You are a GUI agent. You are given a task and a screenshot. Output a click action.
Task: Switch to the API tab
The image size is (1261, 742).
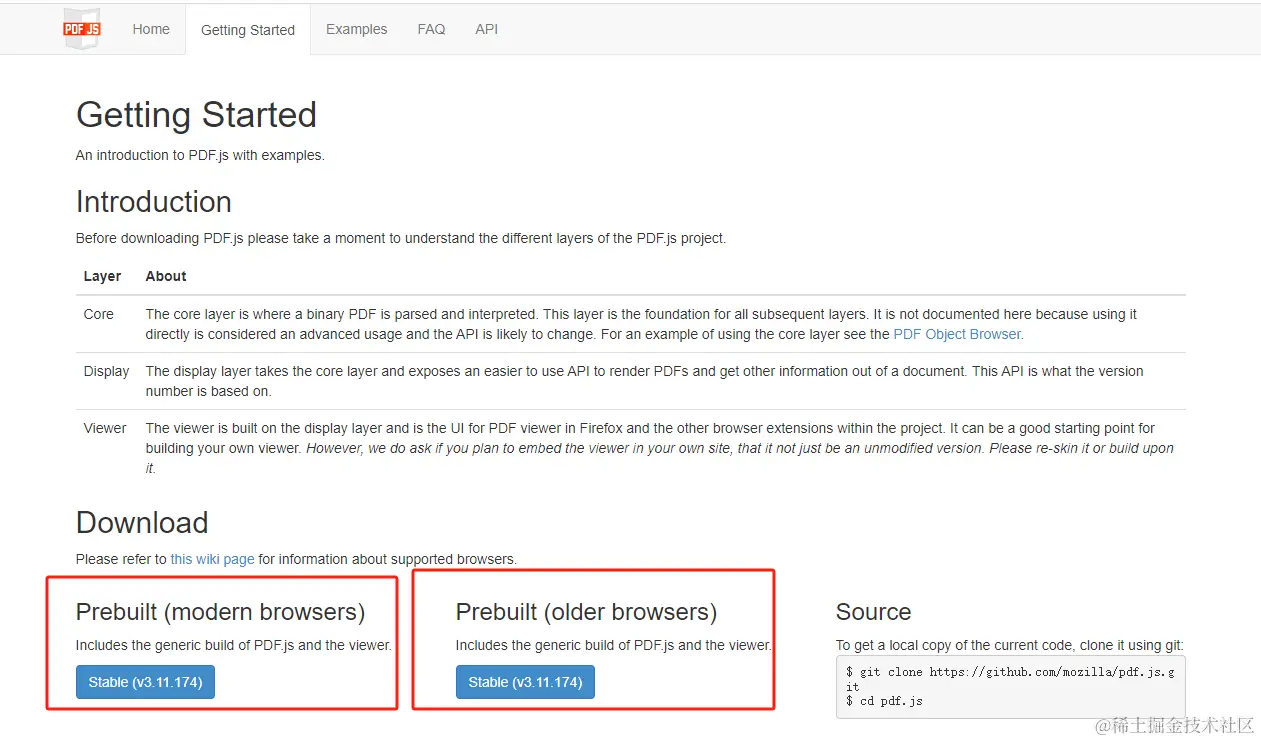click(x=487, y=29)
